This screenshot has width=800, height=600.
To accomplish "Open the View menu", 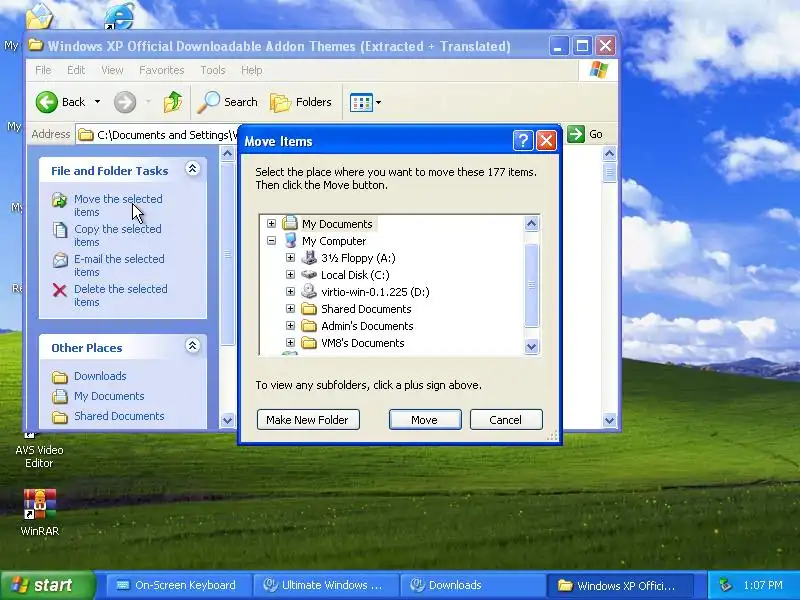I will (x=112, y=70).
